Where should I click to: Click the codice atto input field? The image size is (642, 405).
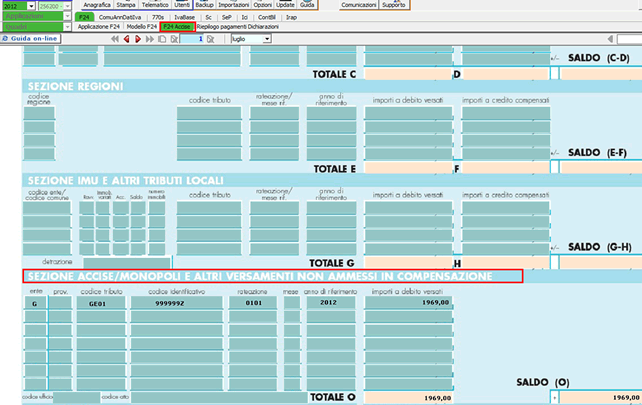click(219, 397)
